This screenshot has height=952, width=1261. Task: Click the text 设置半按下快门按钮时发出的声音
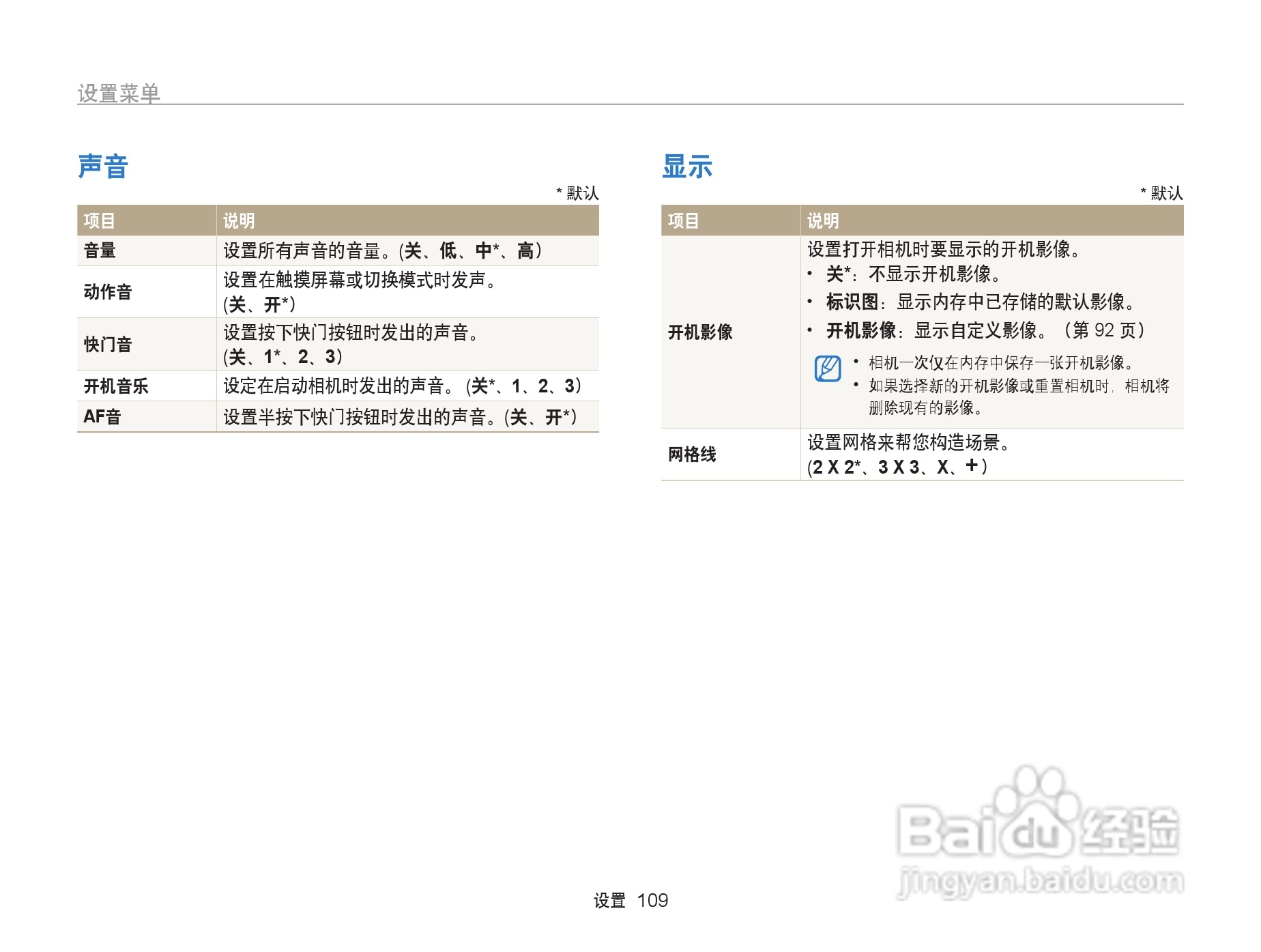tap(360, 416)
